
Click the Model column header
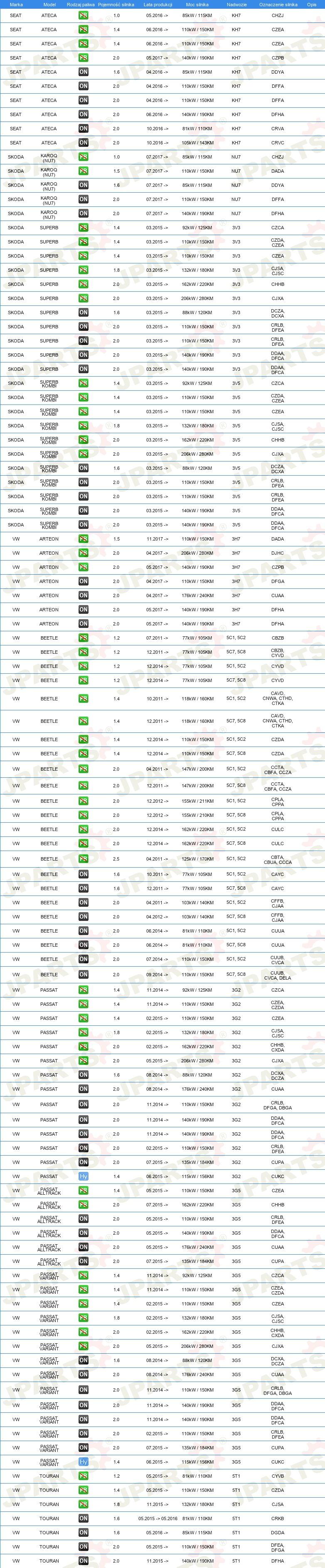[49, 4]
